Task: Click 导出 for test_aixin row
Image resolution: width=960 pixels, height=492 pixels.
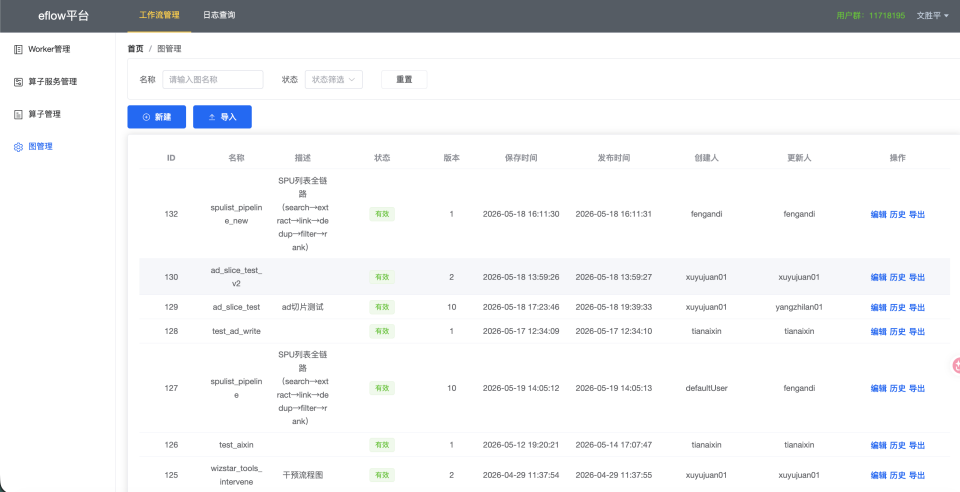Action: 917,445
